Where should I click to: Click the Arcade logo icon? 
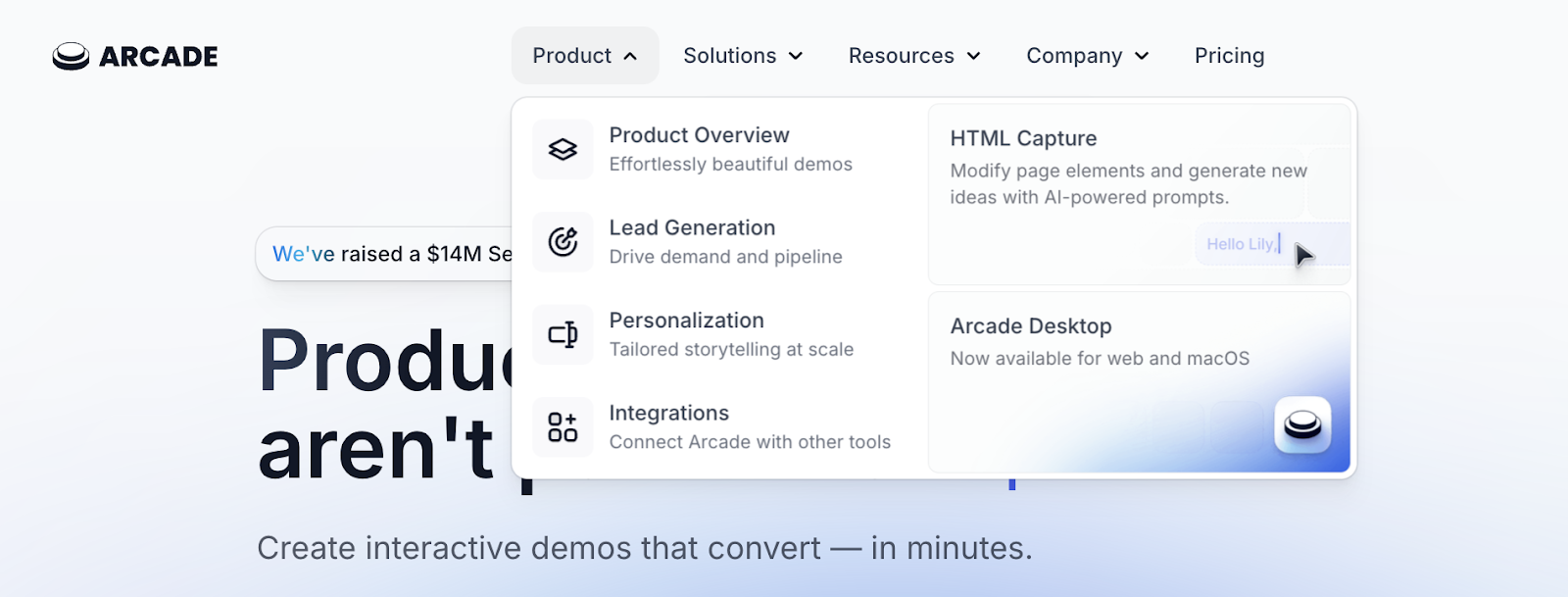click(71, 57)
